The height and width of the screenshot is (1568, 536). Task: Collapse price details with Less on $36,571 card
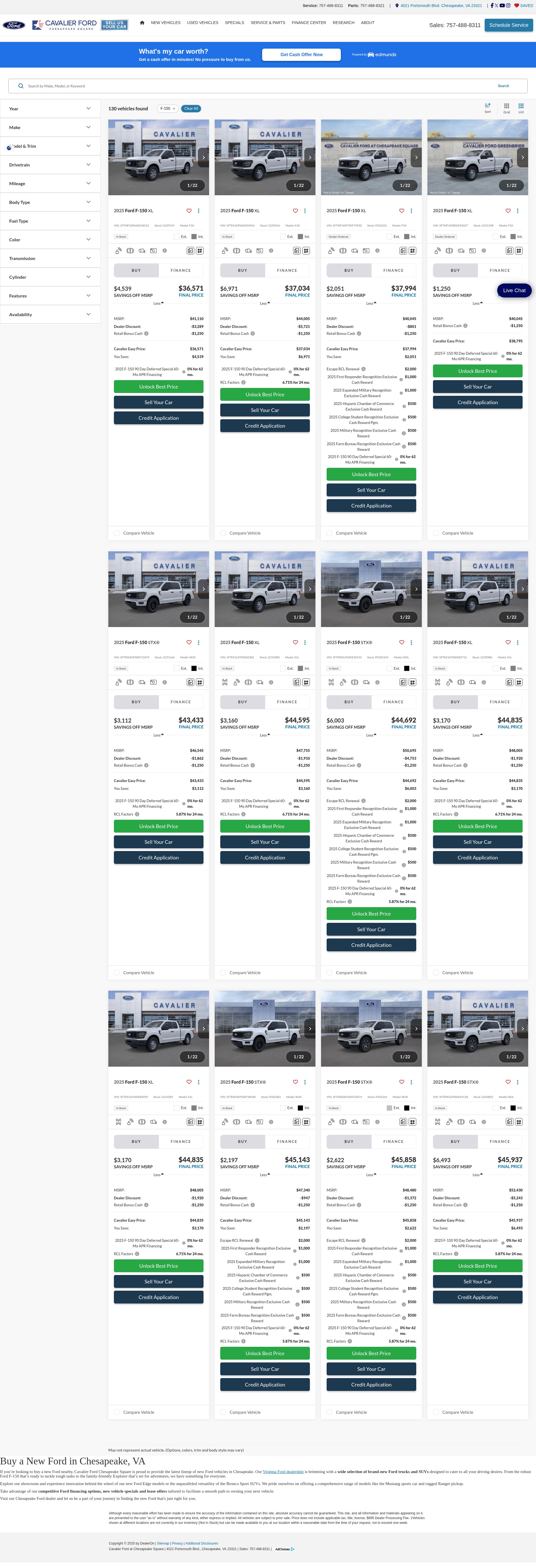pos(158,303)
